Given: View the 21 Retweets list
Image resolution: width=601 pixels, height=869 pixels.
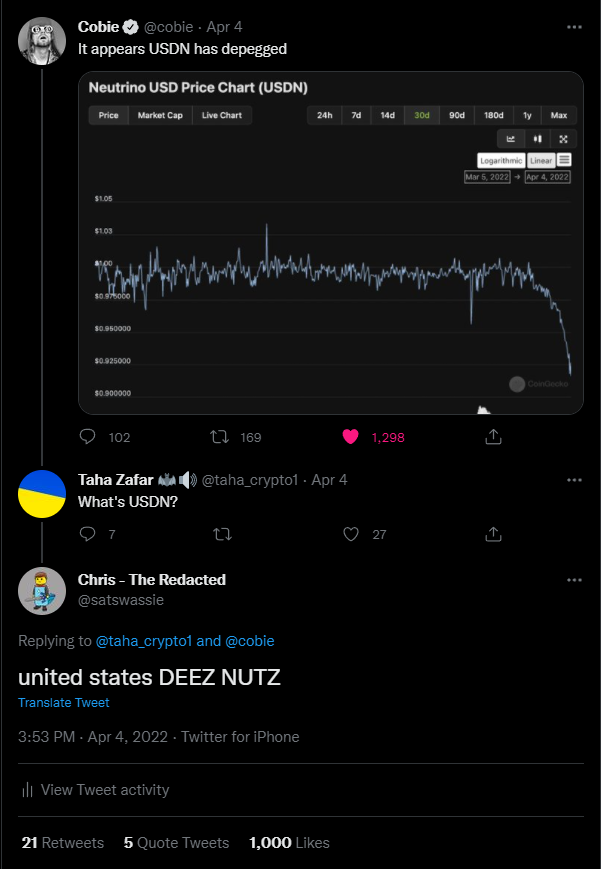Looking at the screenshot, I should pyautogui.click(x=63, y=843).
